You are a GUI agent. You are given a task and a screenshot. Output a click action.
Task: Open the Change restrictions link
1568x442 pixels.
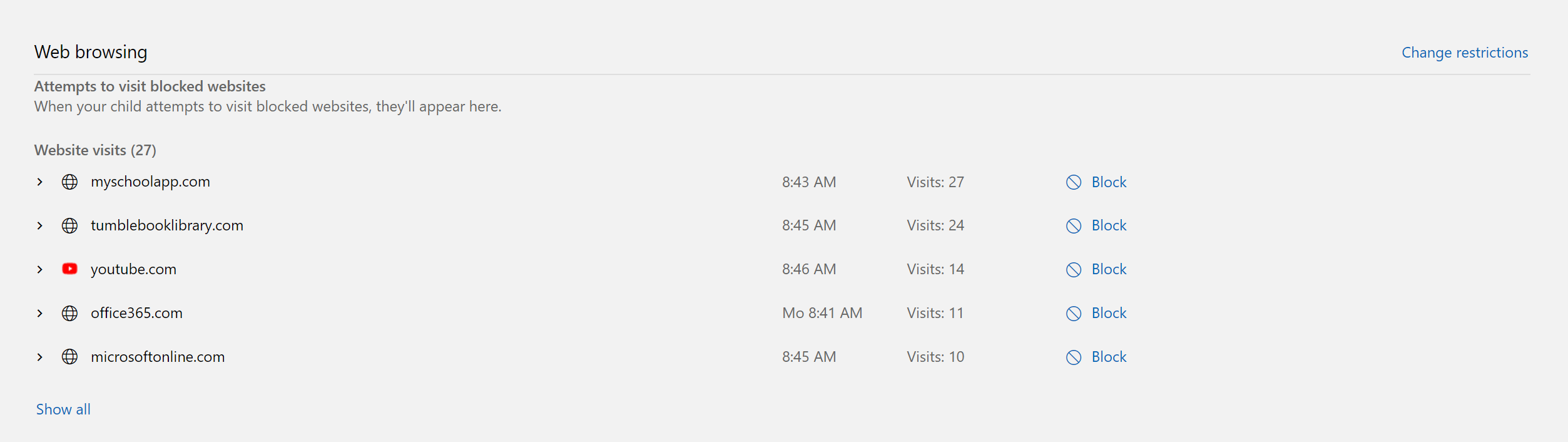tap(1464, 53)
